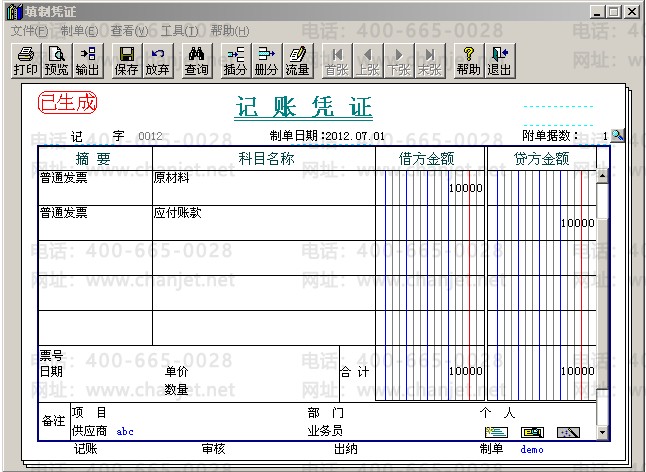Click the 记账凭证 title
646x472 pixels.
coord(304,107)
